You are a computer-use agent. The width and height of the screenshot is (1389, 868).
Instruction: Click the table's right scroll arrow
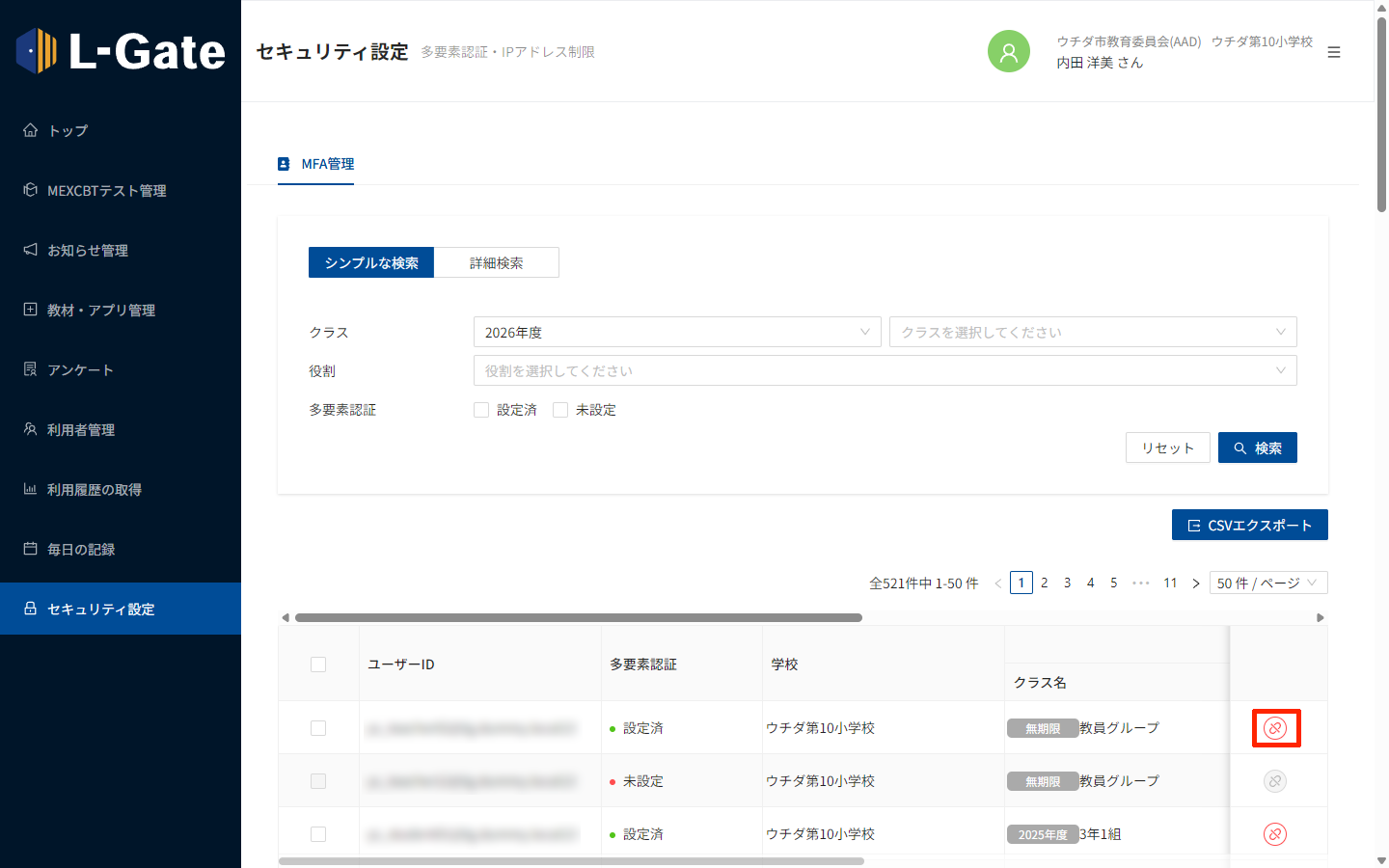pos(1321,617)
